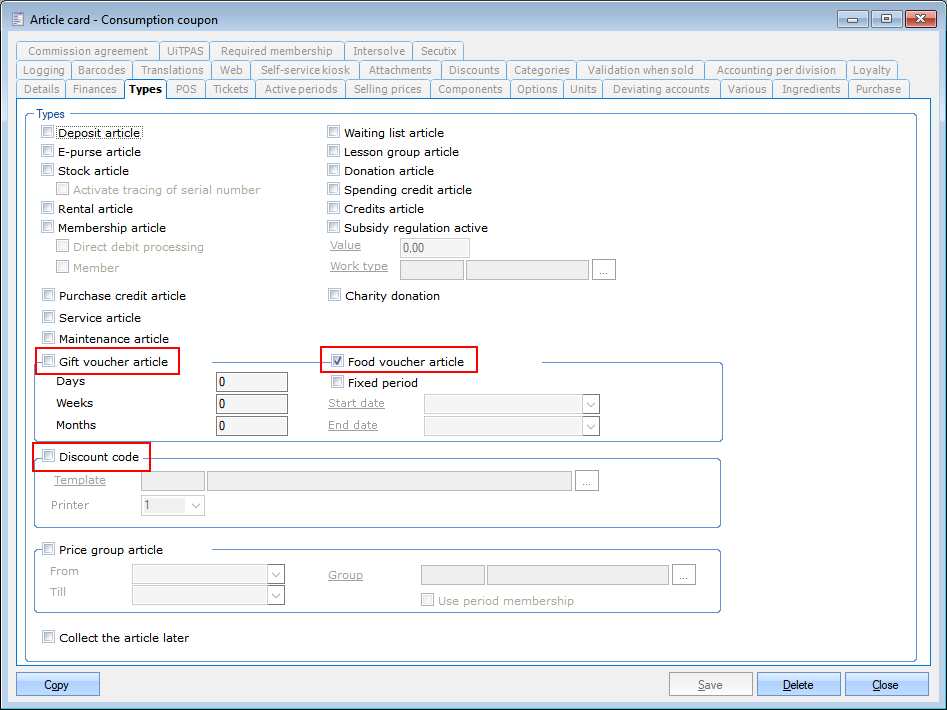Expand the End date dropdown
This screenshot has height=710, width=947.
[590, 426]
